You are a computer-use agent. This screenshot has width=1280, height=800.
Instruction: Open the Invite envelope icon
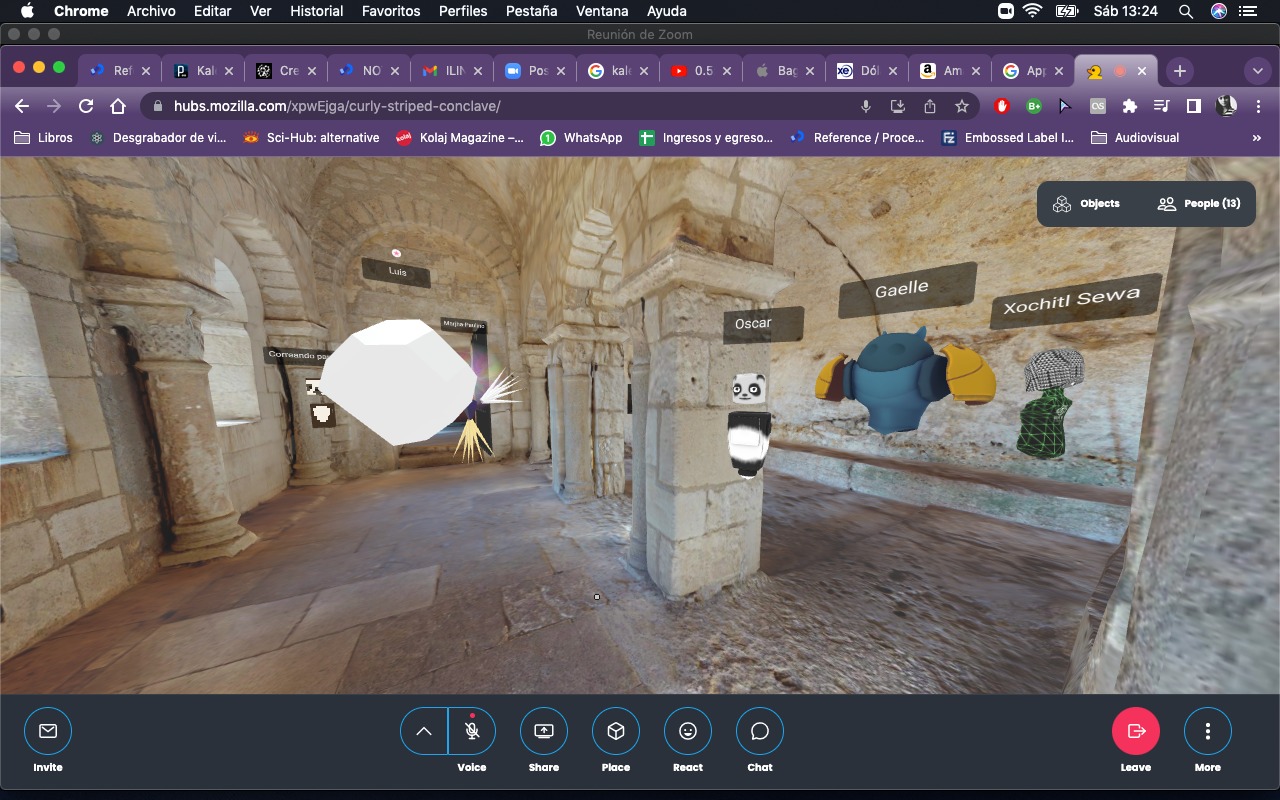47,731
